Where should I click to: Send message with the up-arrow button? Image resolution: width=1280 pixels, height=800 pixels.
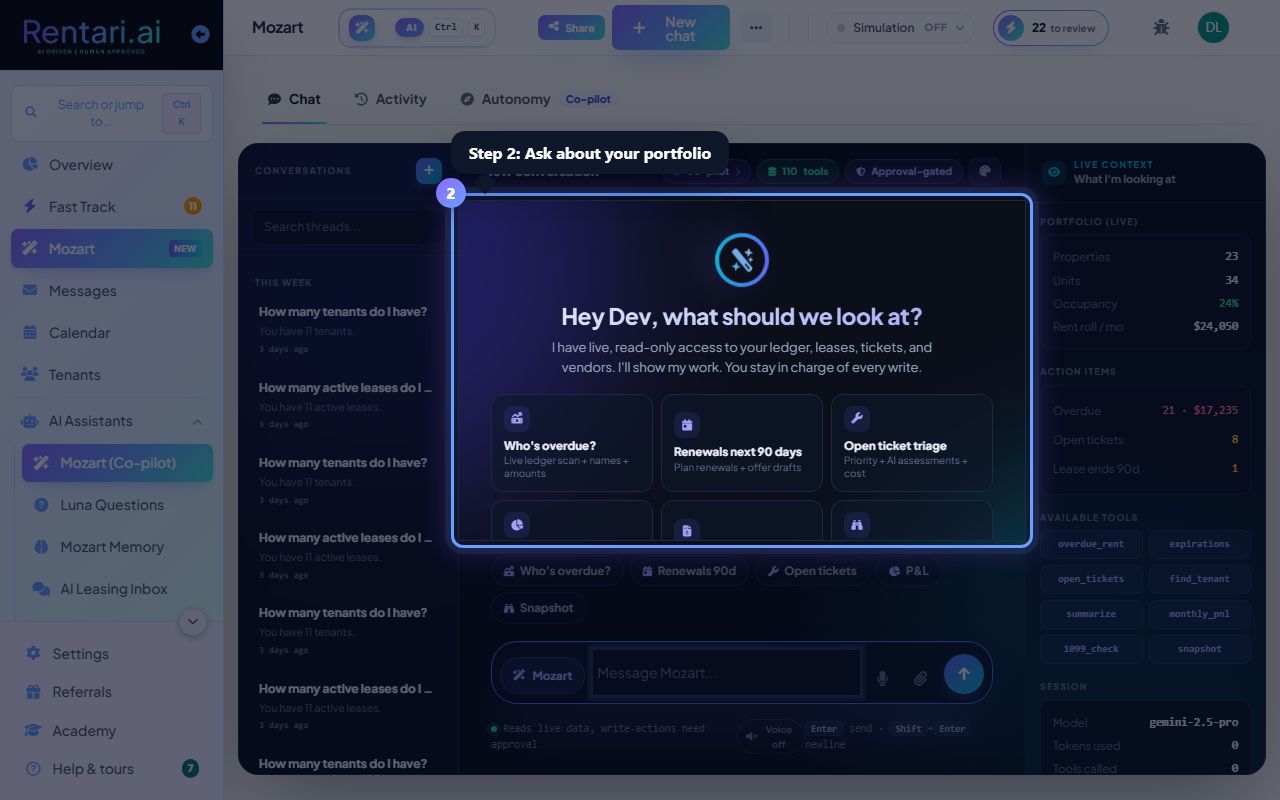pos(964,674)
